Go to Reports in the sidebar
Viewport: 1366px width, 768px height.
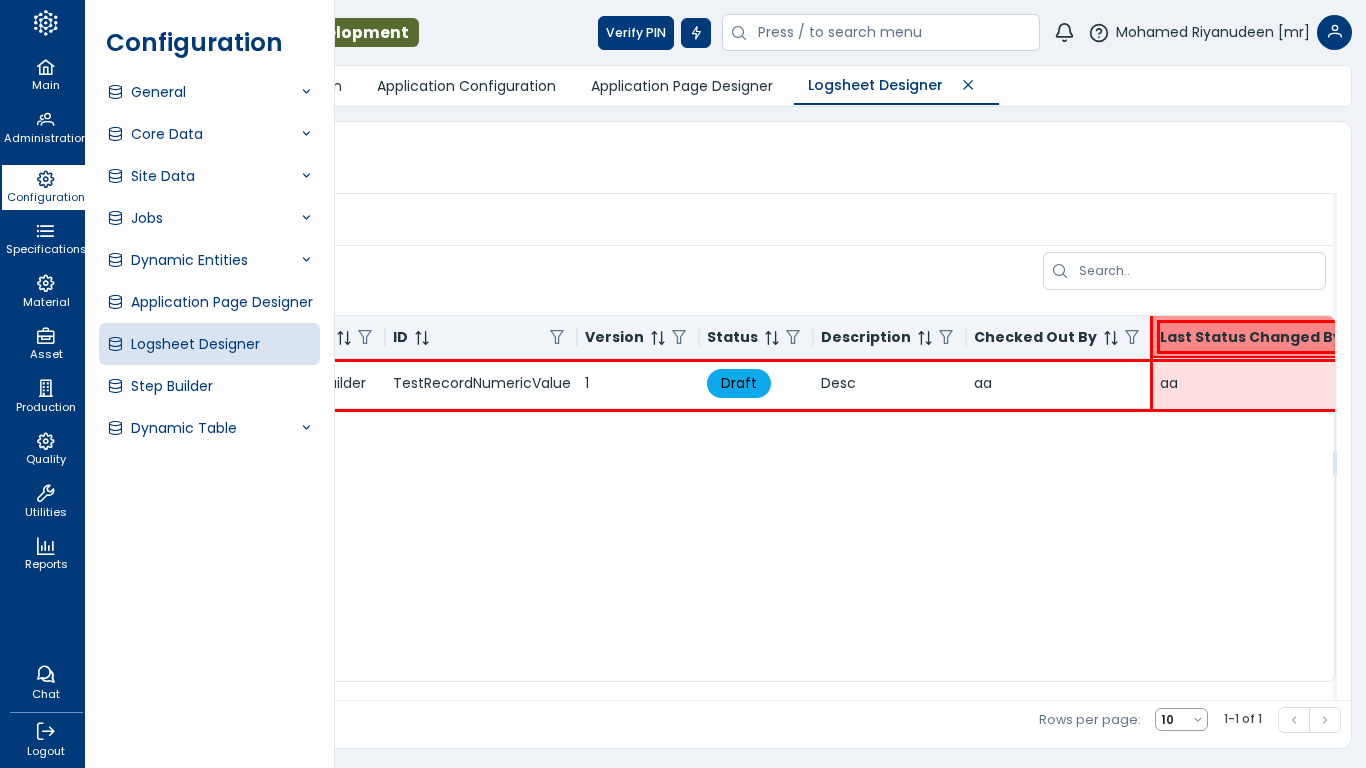(x=45, y=553)
